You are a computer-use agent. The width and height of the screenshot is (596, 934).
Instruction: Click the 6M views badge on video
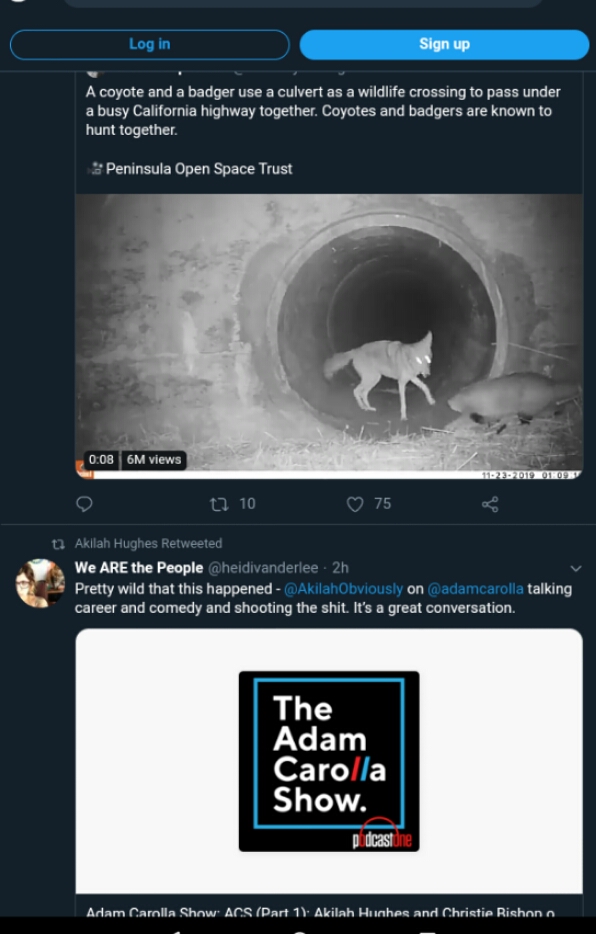point(154,460)
